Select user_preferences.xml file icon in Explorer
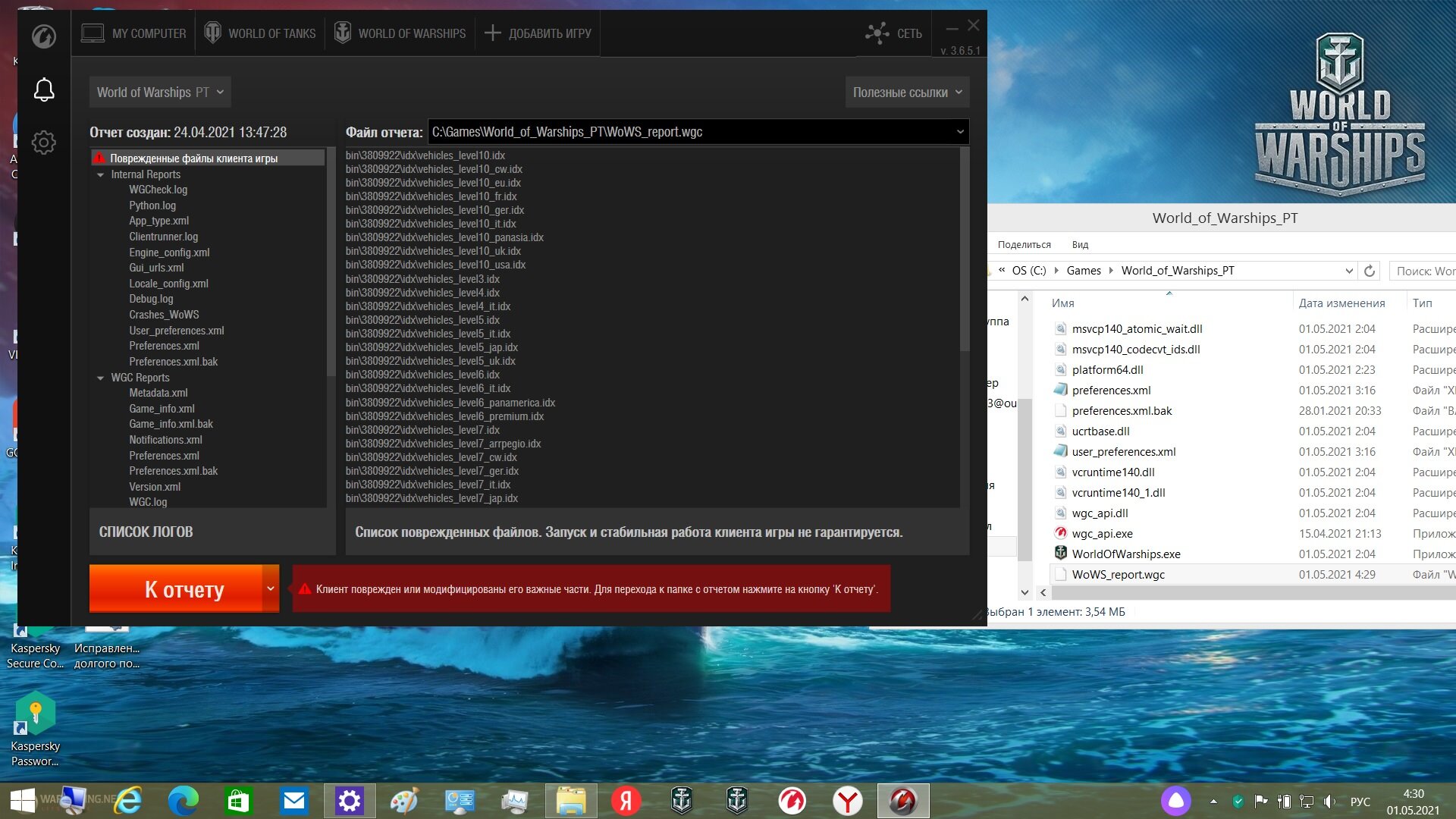Viewport: 1456px width, 819px height. pyautogui.click(x=1061, y=450)
